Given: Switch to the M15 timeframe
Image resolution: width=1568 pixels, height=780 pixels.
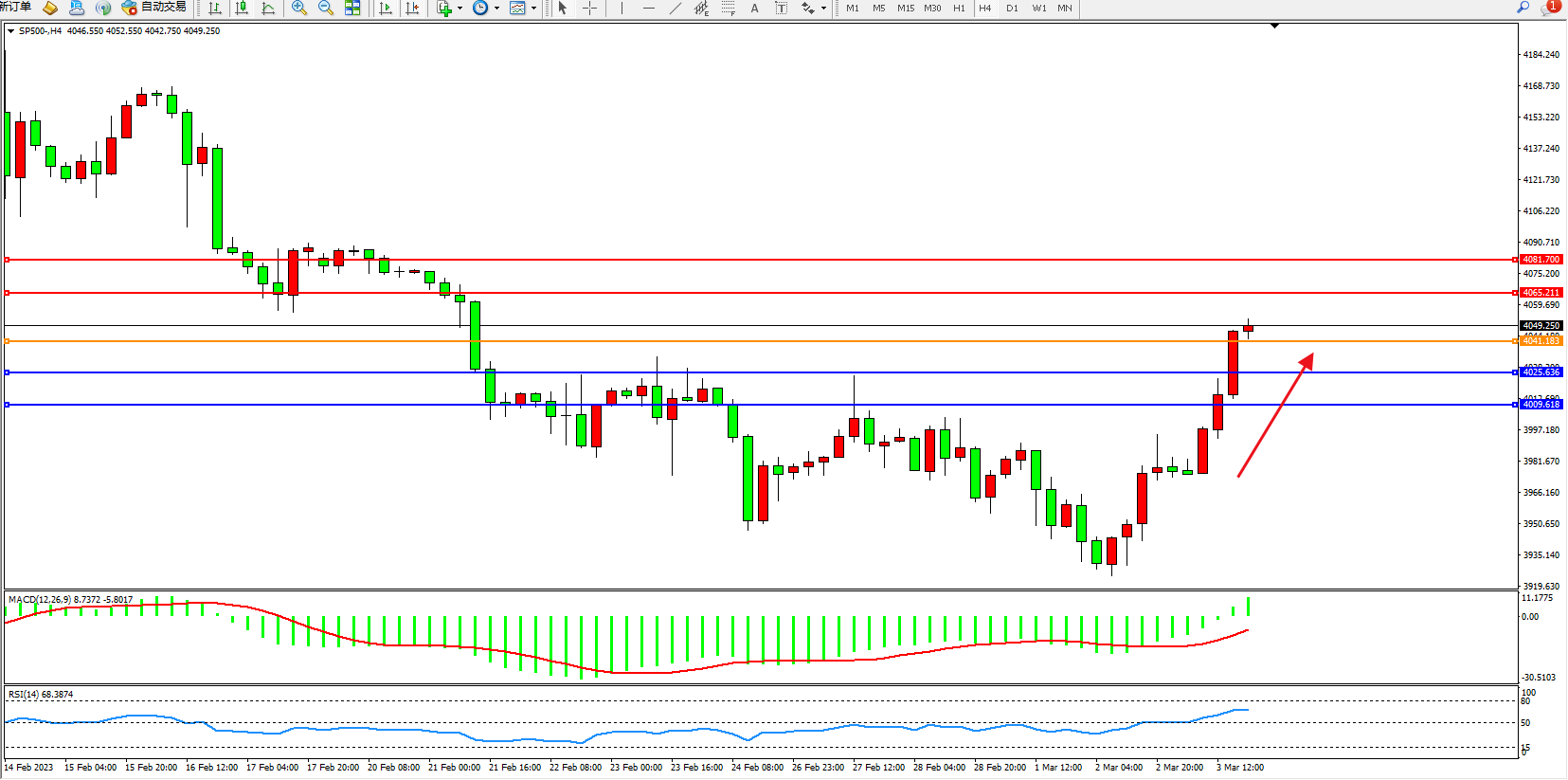Looking at the screenshot, I should pyautogui.click(x=906, y=8).
